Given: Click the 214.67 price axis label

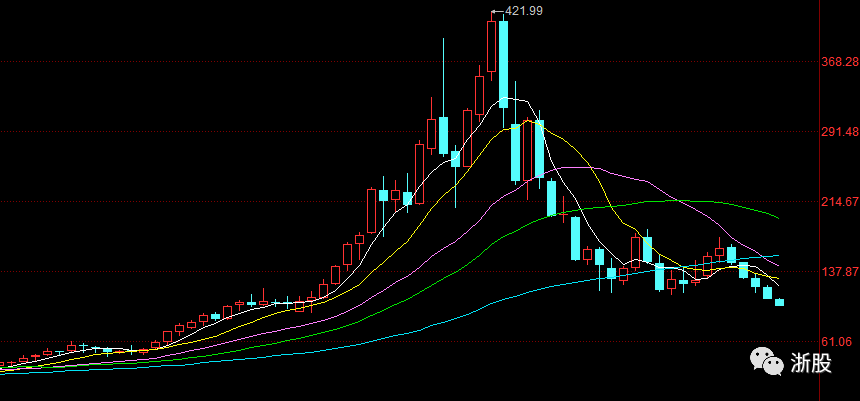Looking at the screenshot, I should (840, 202).
